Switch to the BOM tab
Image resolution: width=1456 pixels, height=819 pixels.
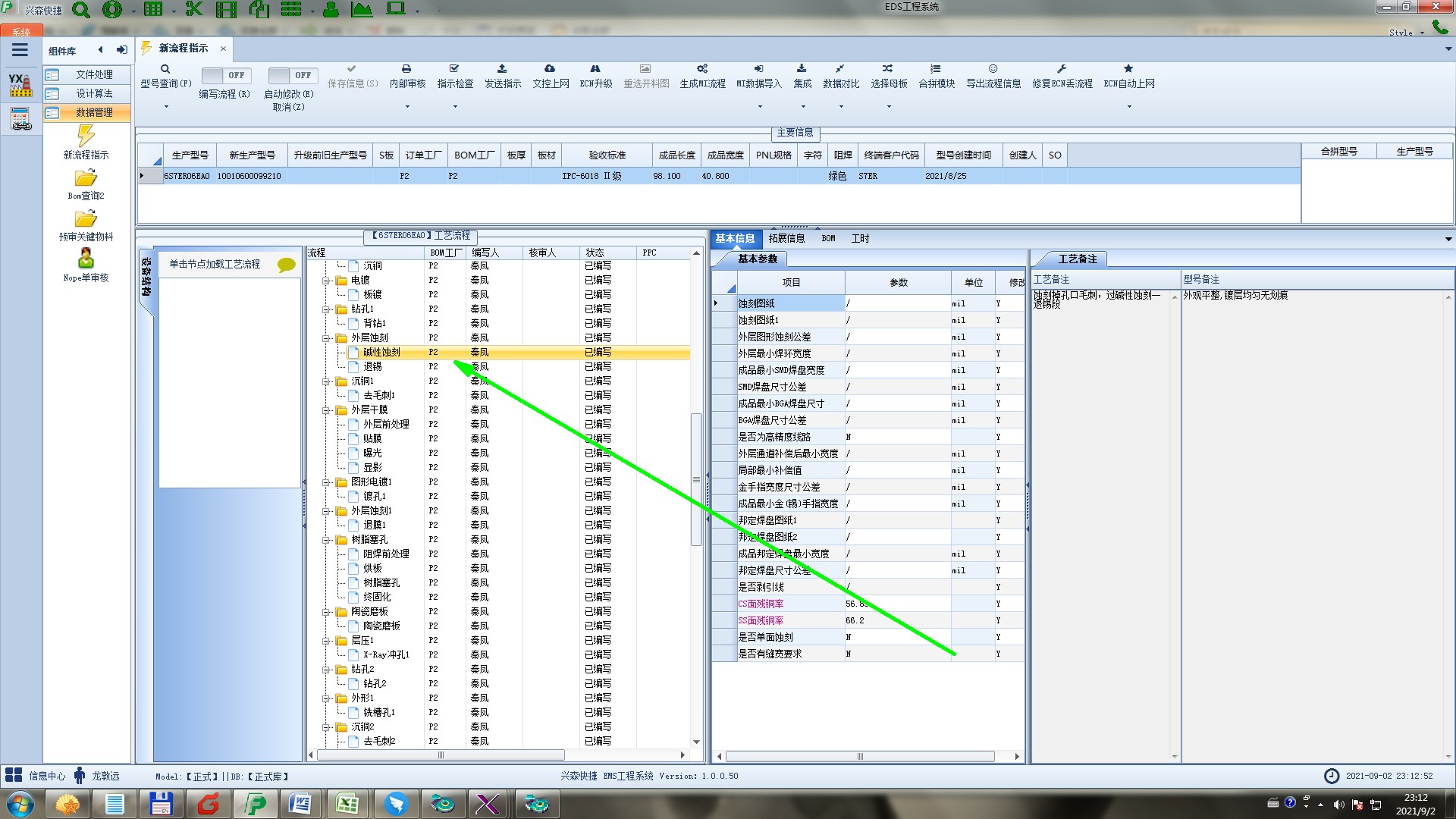(x=828, y=238)
